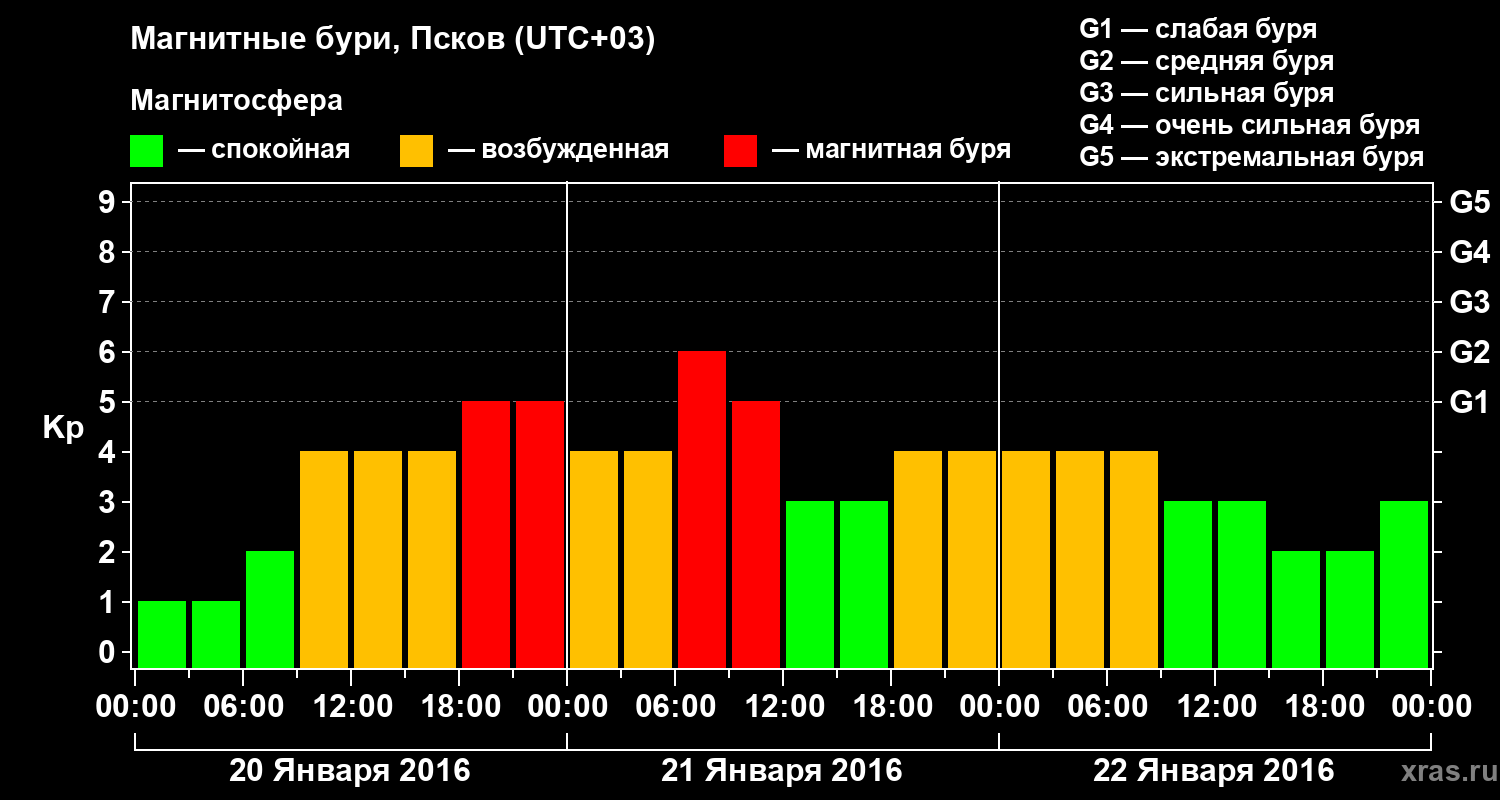The width and height of the screenshot is (1500, 800).
Task: Click the second Kp 1 bar on 20 Января
Action: 216,634
